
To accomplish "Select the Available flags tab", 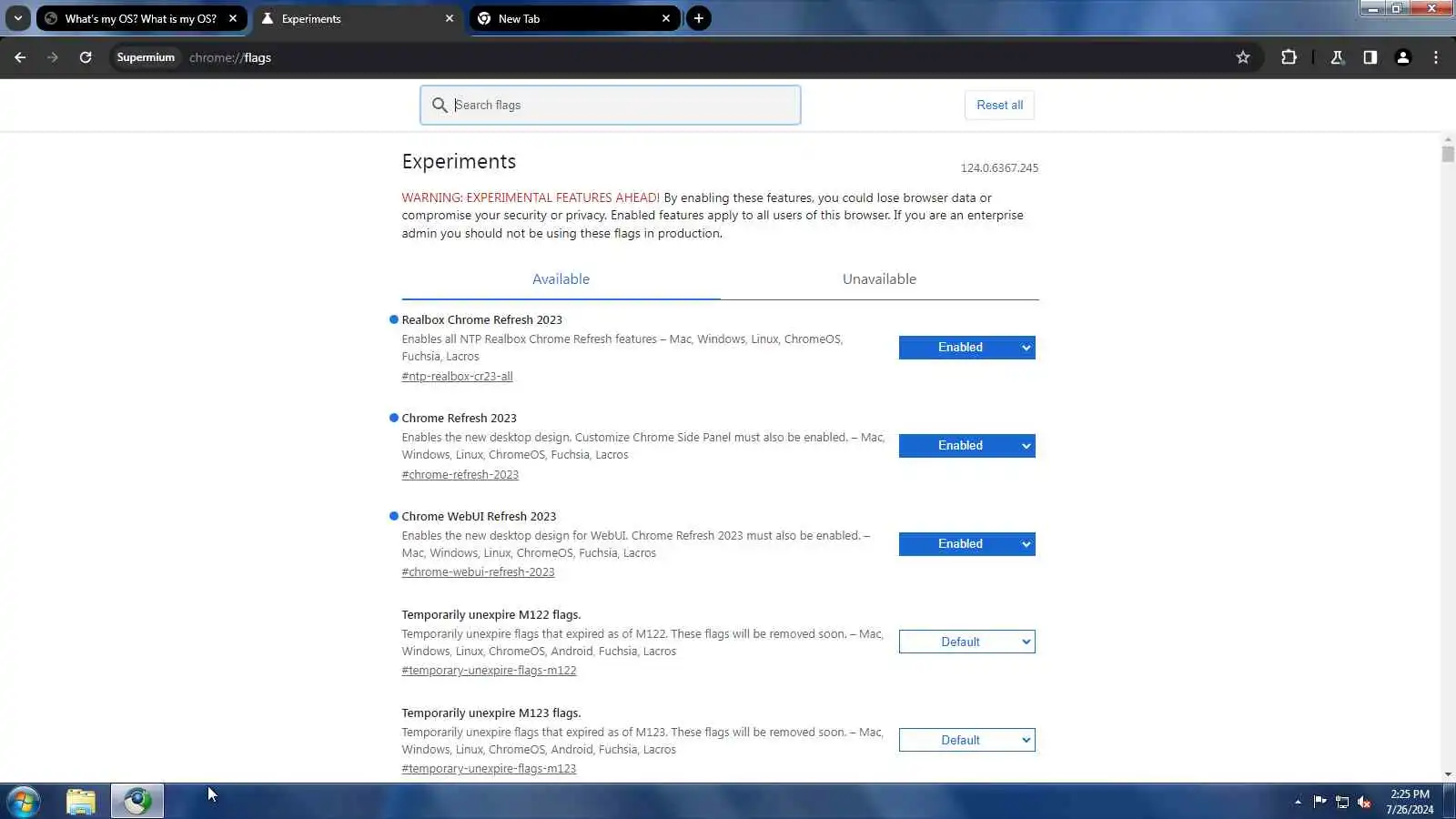I will coord(561,279).
